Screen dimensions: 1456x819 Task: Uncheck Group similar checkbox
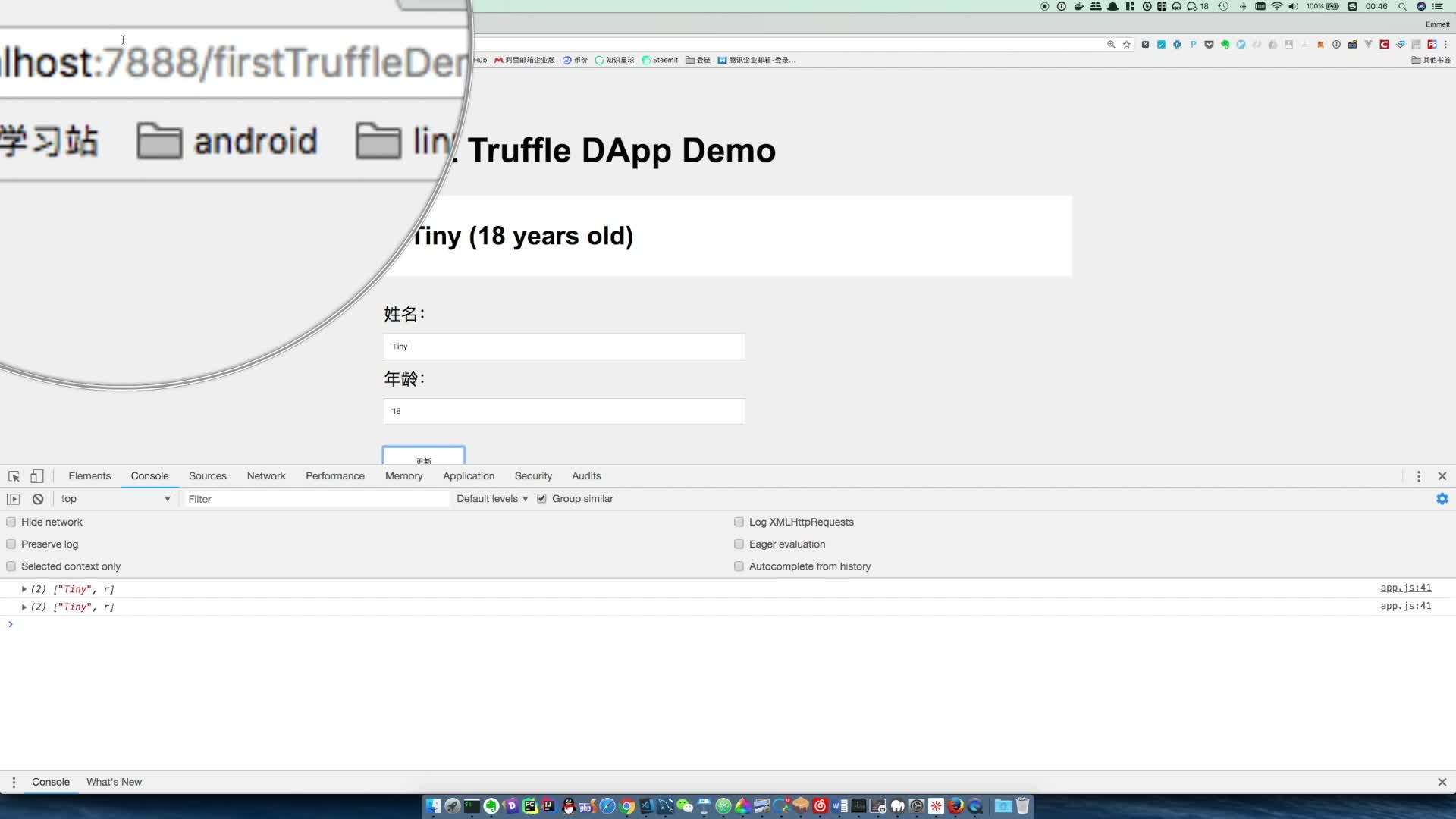[x=541, y=499]
